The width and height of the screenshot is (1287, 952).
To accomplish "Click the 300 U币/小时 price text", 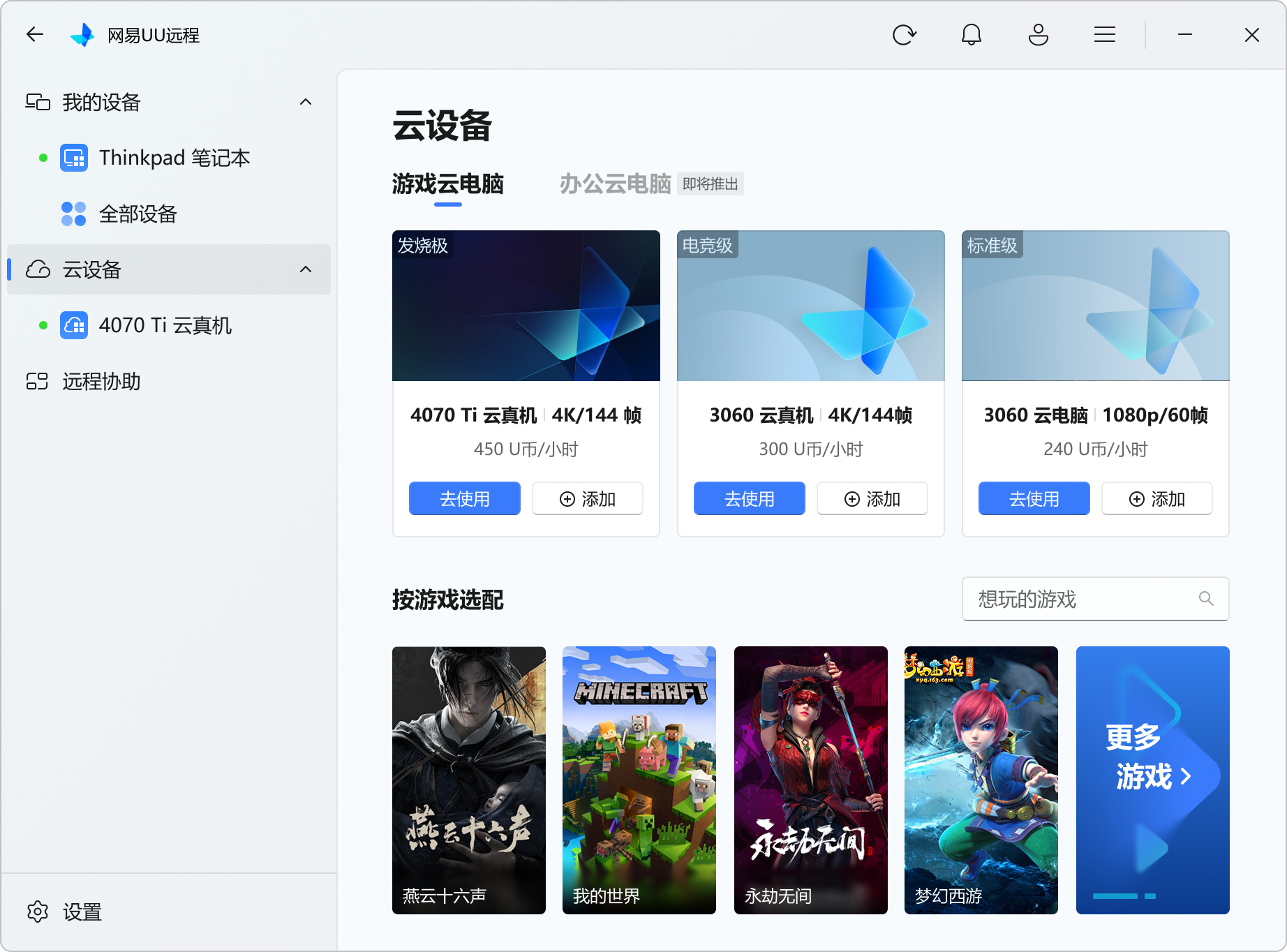I will pyautogui.click(x=811, y=449).
